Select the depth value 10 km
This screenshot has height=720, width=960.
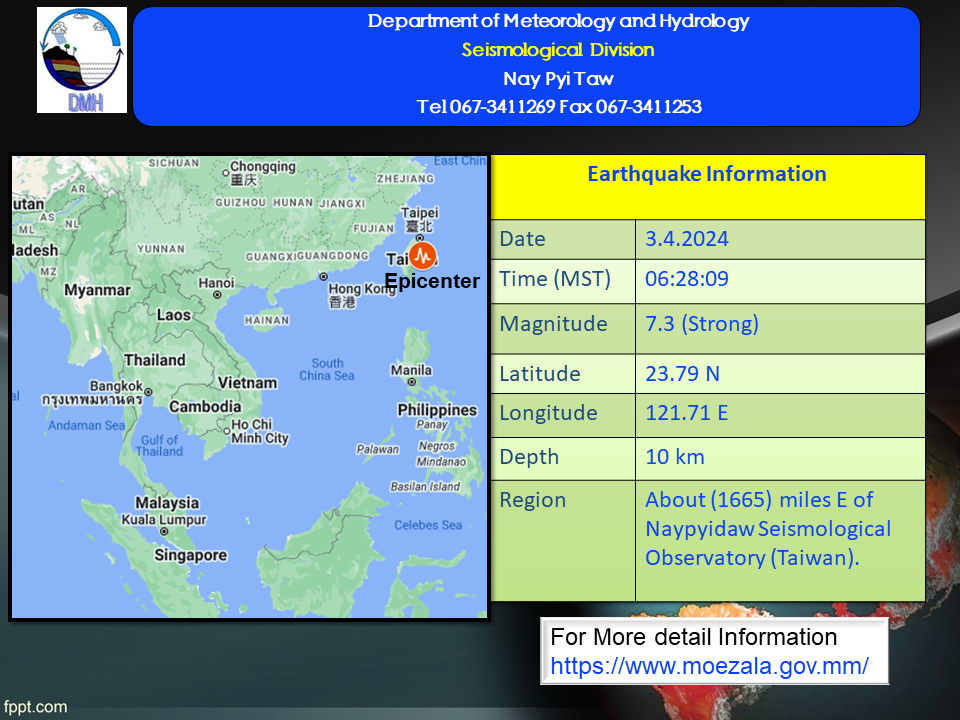click(x=675, y=457)
